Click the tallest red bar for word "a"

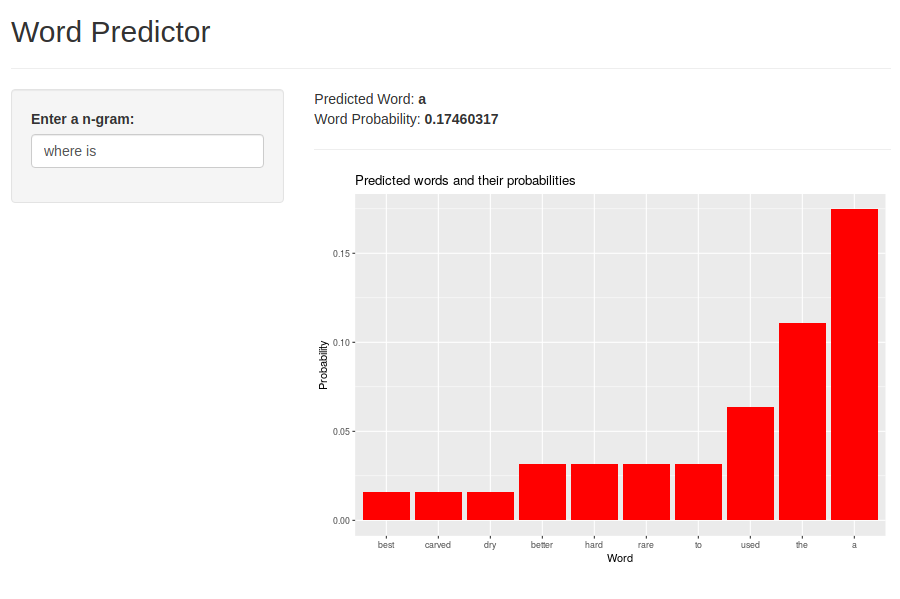point(854,364)
